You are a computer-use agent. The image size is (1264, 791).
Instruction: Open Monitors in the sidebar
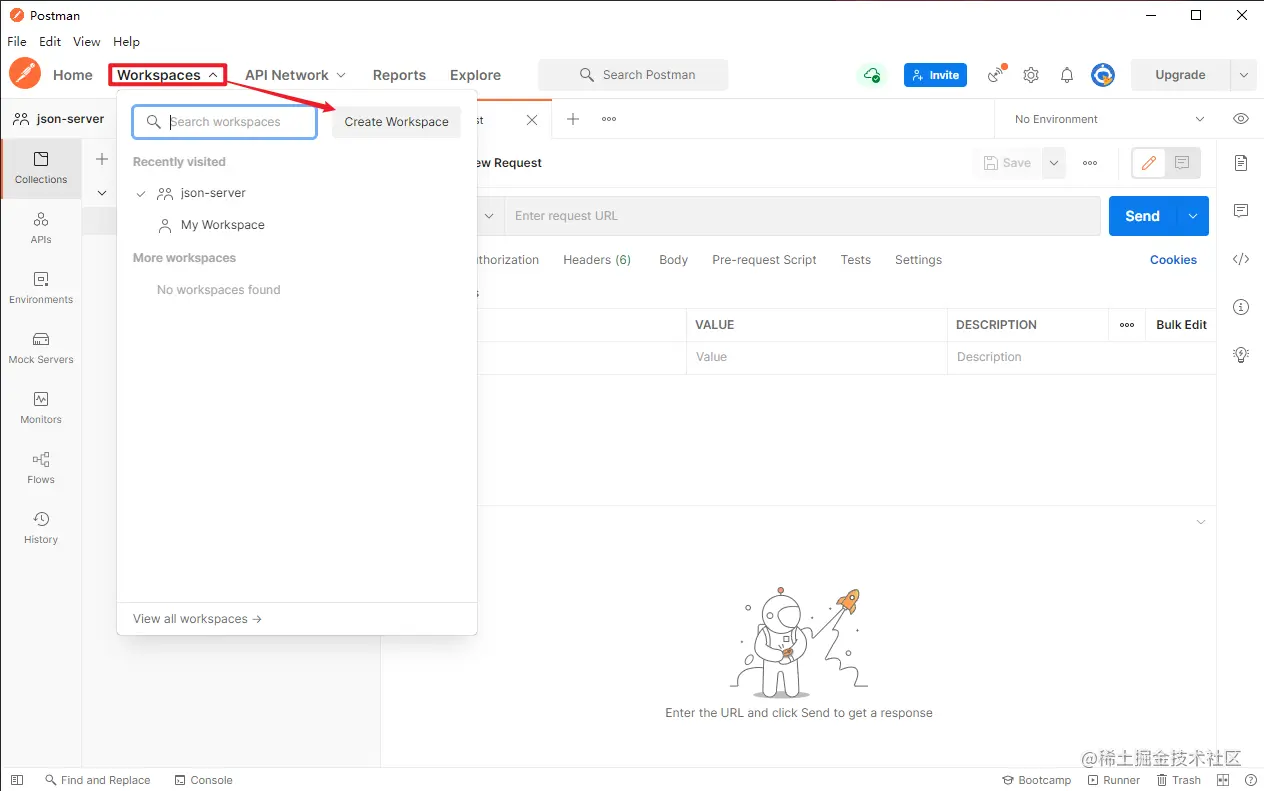pos(41,408)
